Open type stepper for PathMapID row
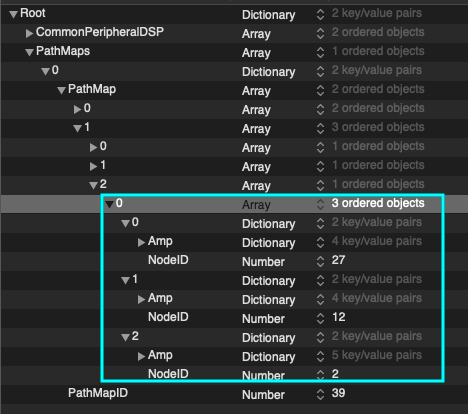Screen dimensions: 468x414 [320, 394]
